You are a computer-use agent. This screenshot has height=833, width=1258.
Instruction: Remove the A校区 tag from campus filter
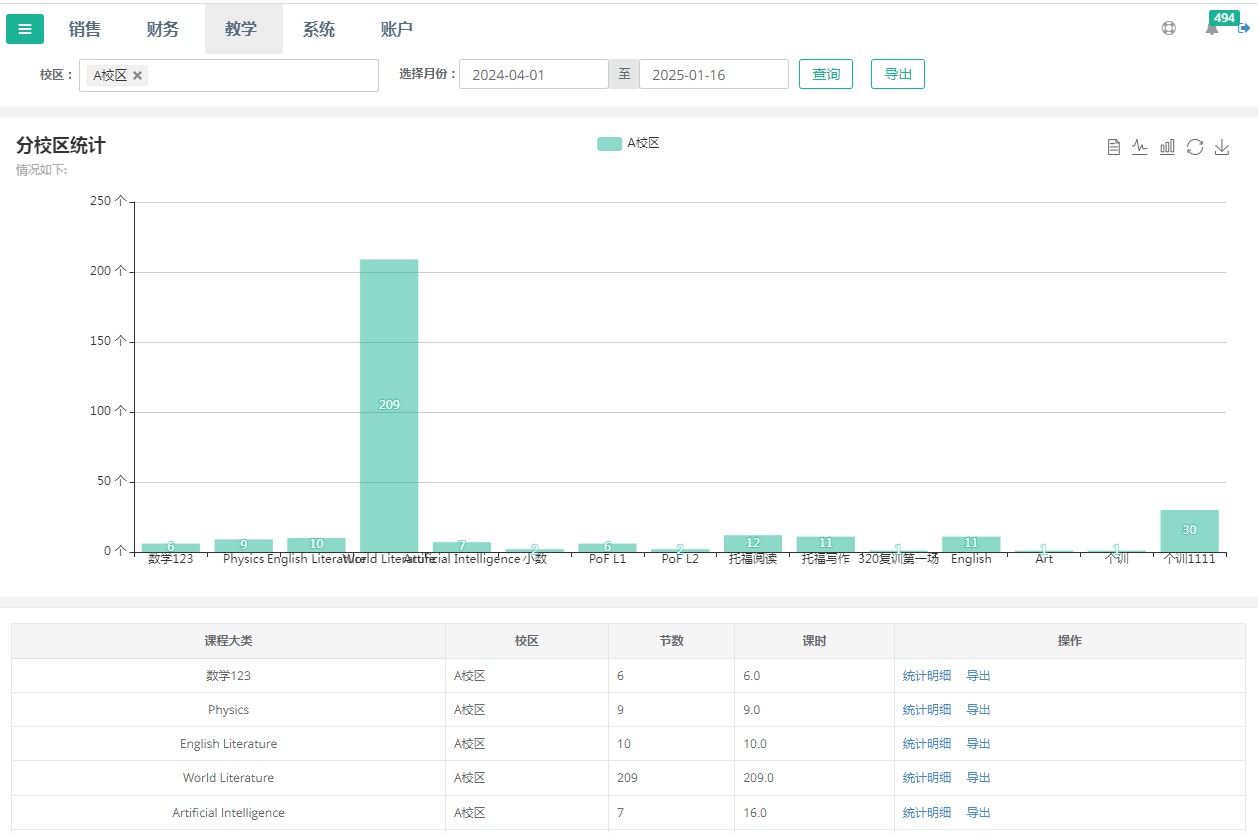pos(138,75)
